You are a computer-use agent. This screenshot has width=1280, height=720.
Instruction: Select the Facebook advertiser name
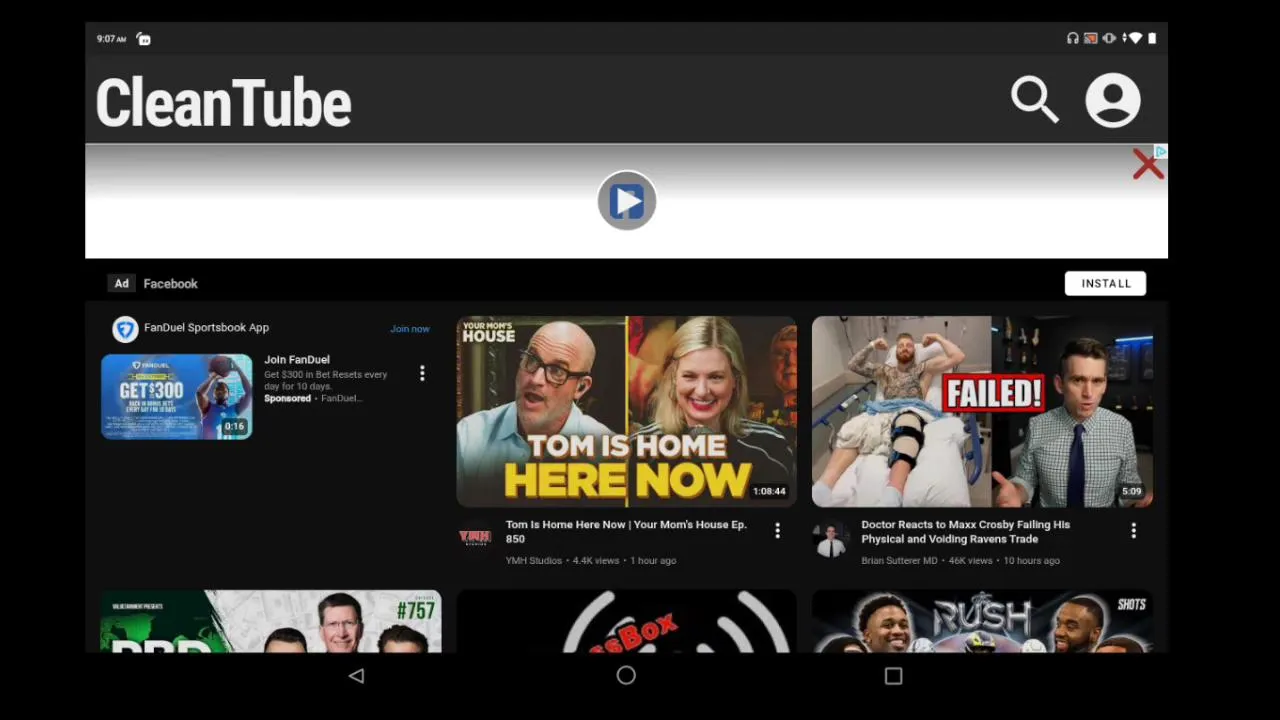170,284
